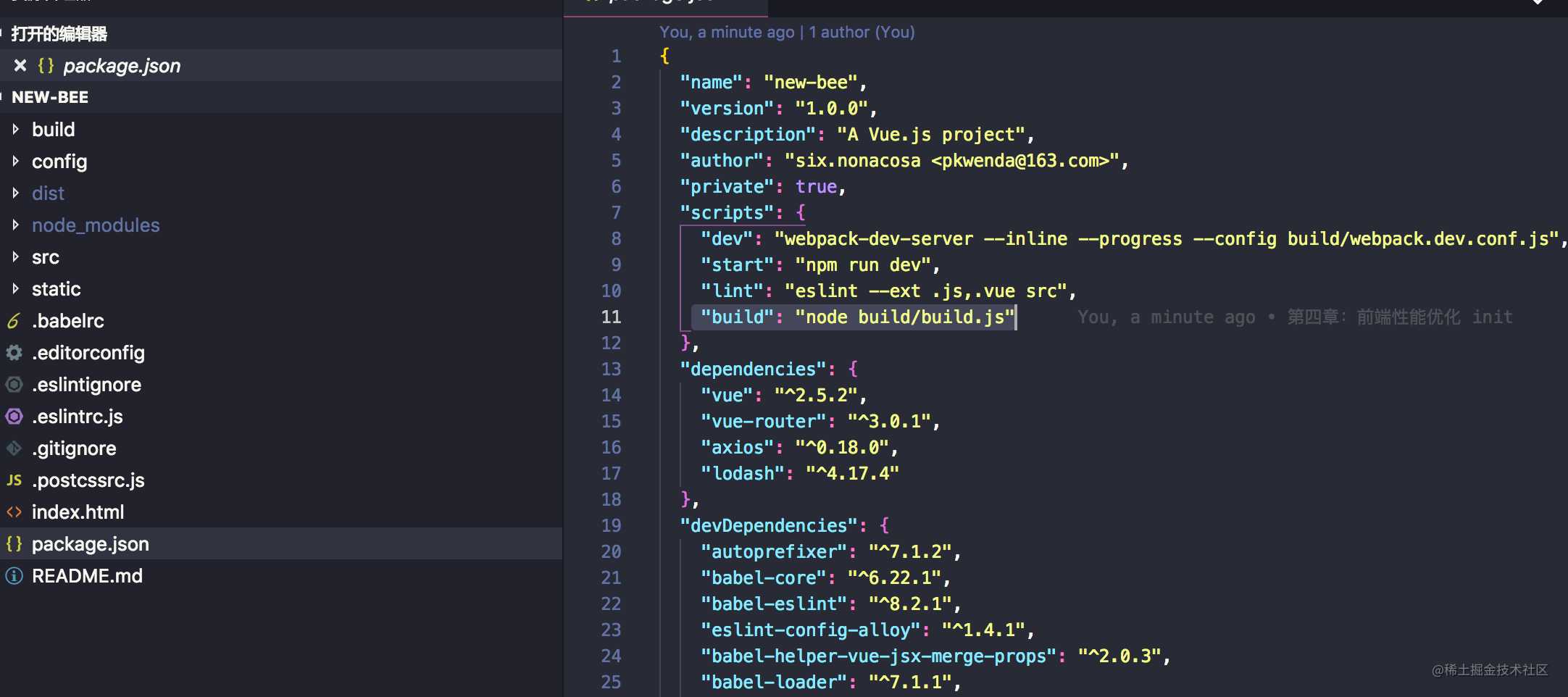Click the "node build/build.js" value
Screen dimensions: 1568x697
(x=905, y=317)
